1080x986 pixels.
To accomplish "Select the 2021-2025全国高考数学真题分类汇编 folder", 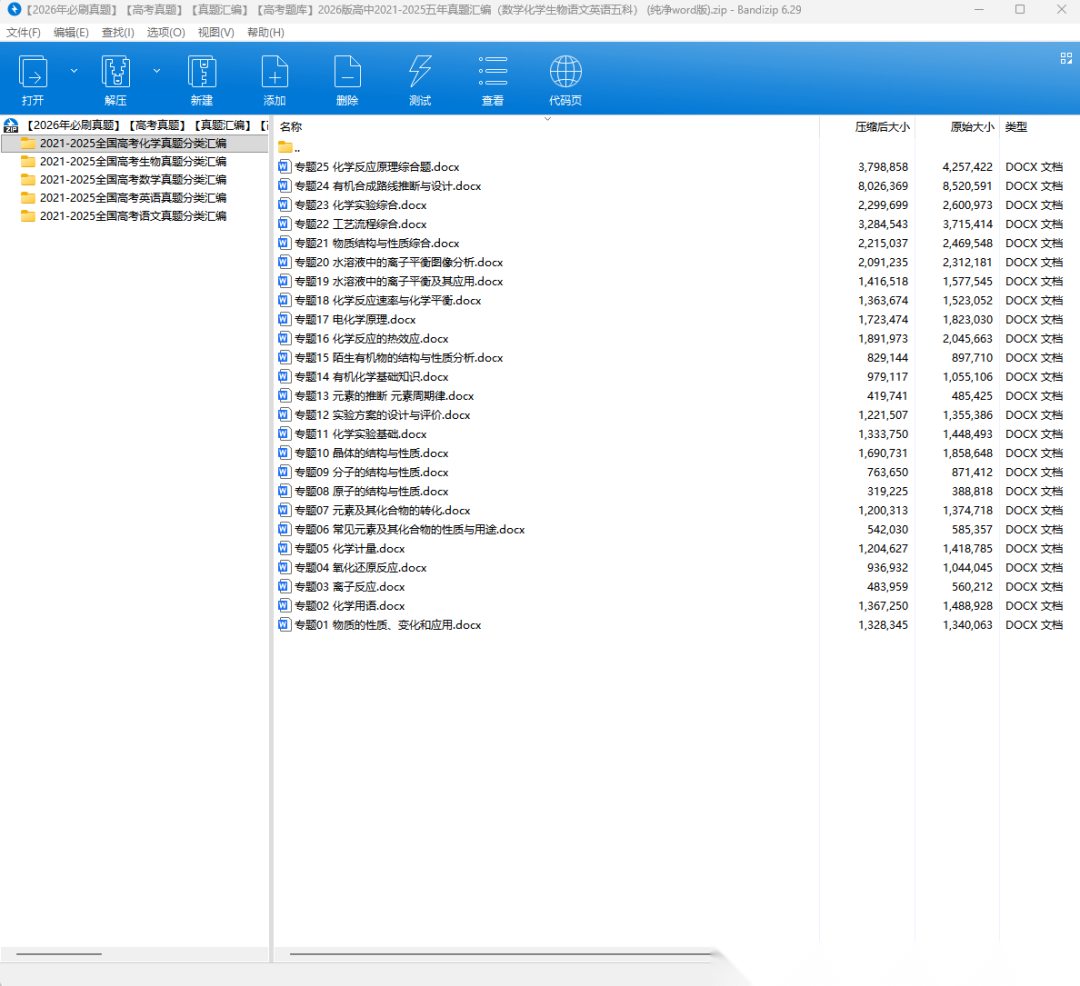I will (x=132, y=180).
